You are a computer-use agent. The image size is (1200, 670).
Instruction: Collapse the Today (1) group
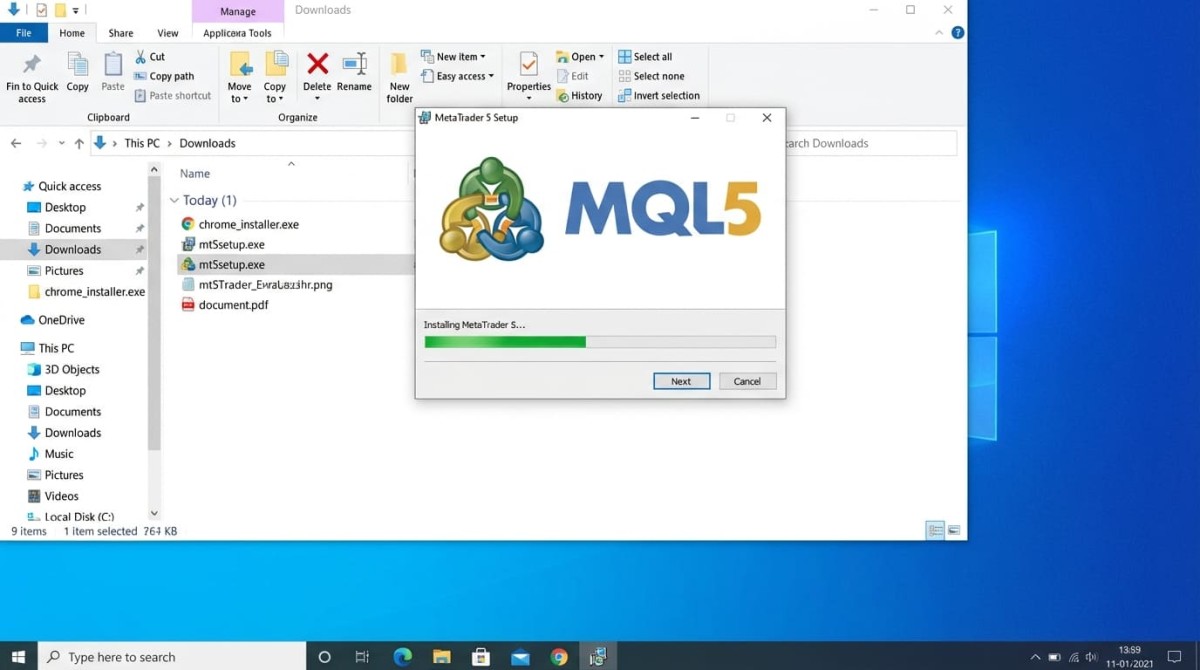point(174,201)
